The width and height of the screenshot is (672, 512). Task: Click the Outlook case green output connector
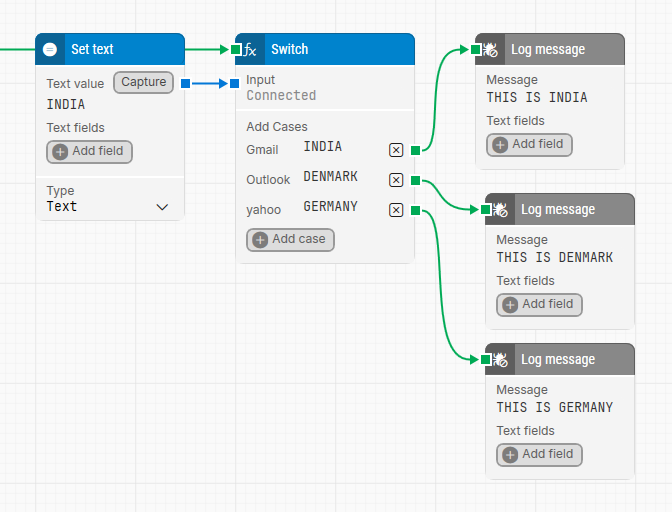(x=415, y=180)
